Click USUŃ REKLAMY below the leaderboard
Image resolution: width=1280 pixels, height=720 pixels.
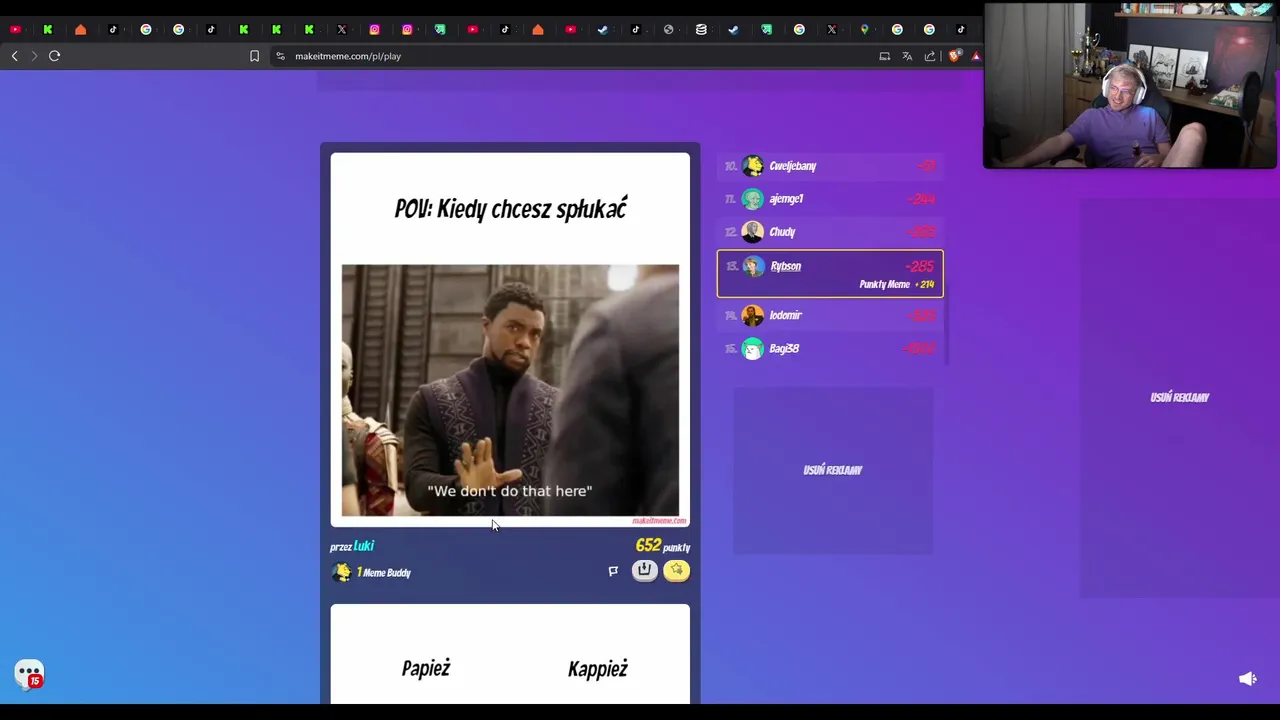(x=832, y=470)
